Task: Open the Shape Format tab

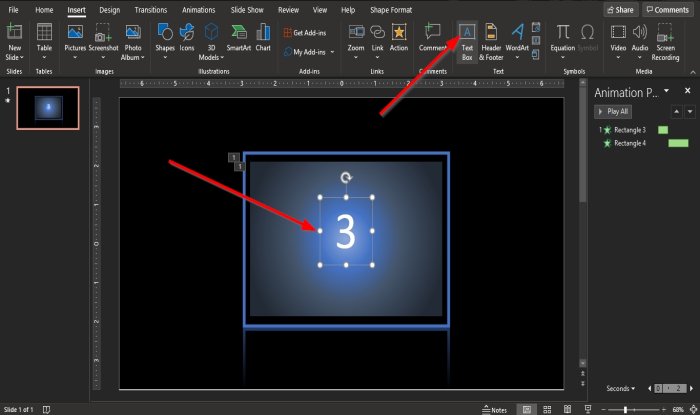Action: (391, 10)
